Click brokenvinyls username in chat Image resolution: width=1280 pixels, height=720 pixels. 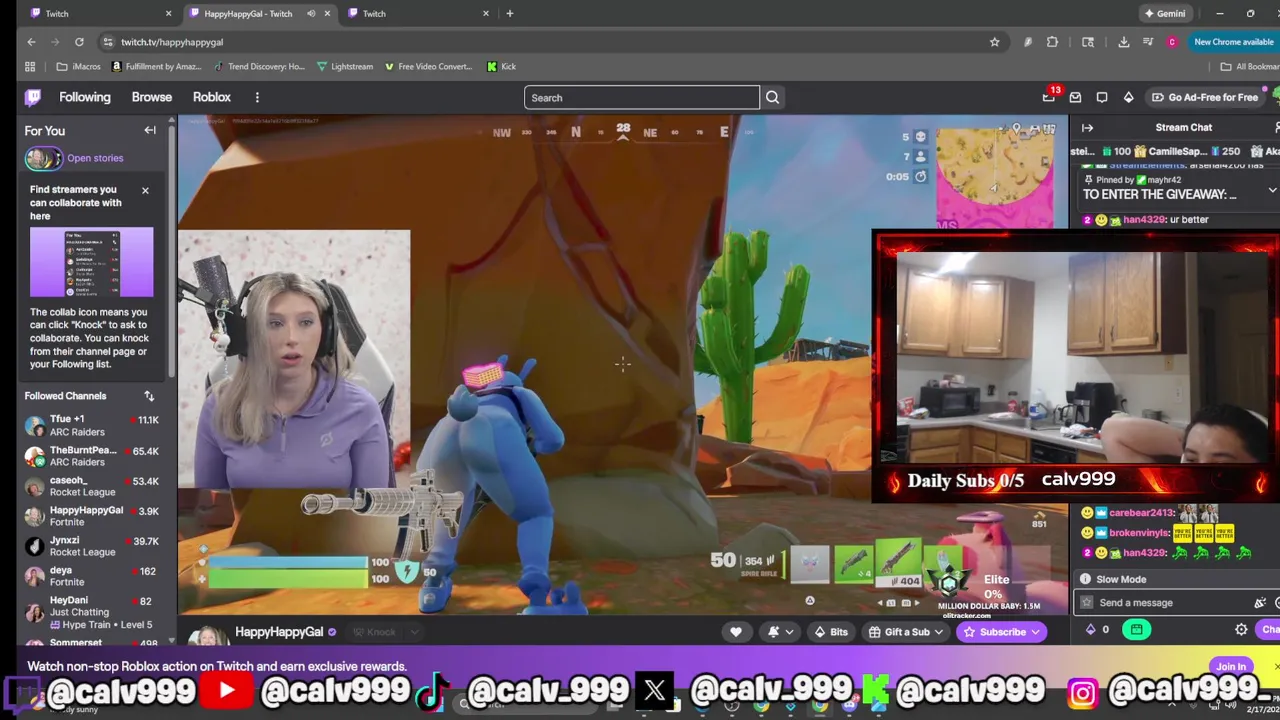tap(1138, 533)
